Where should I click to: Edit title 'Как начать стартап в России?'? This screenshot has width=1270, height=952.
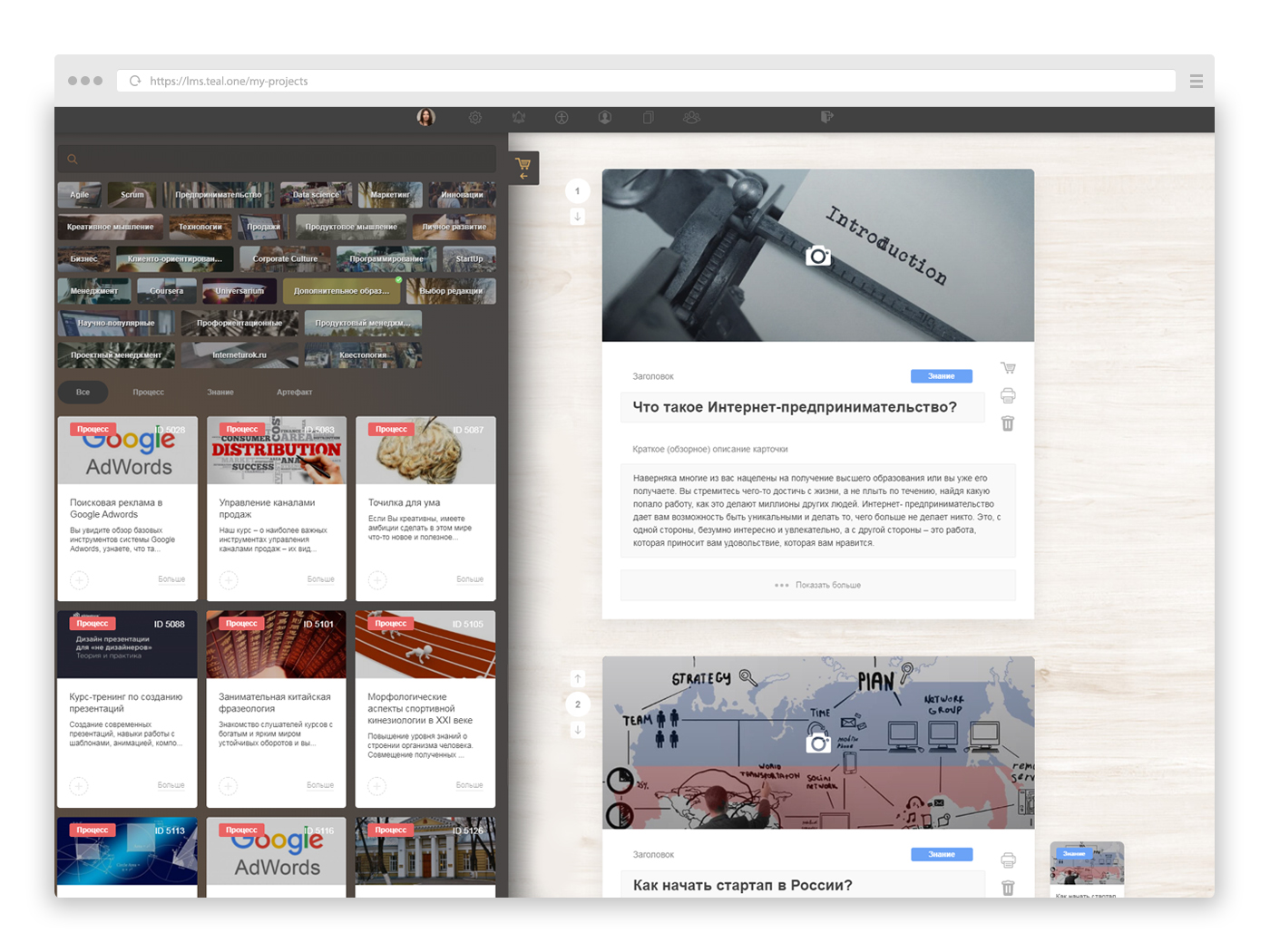803,885
